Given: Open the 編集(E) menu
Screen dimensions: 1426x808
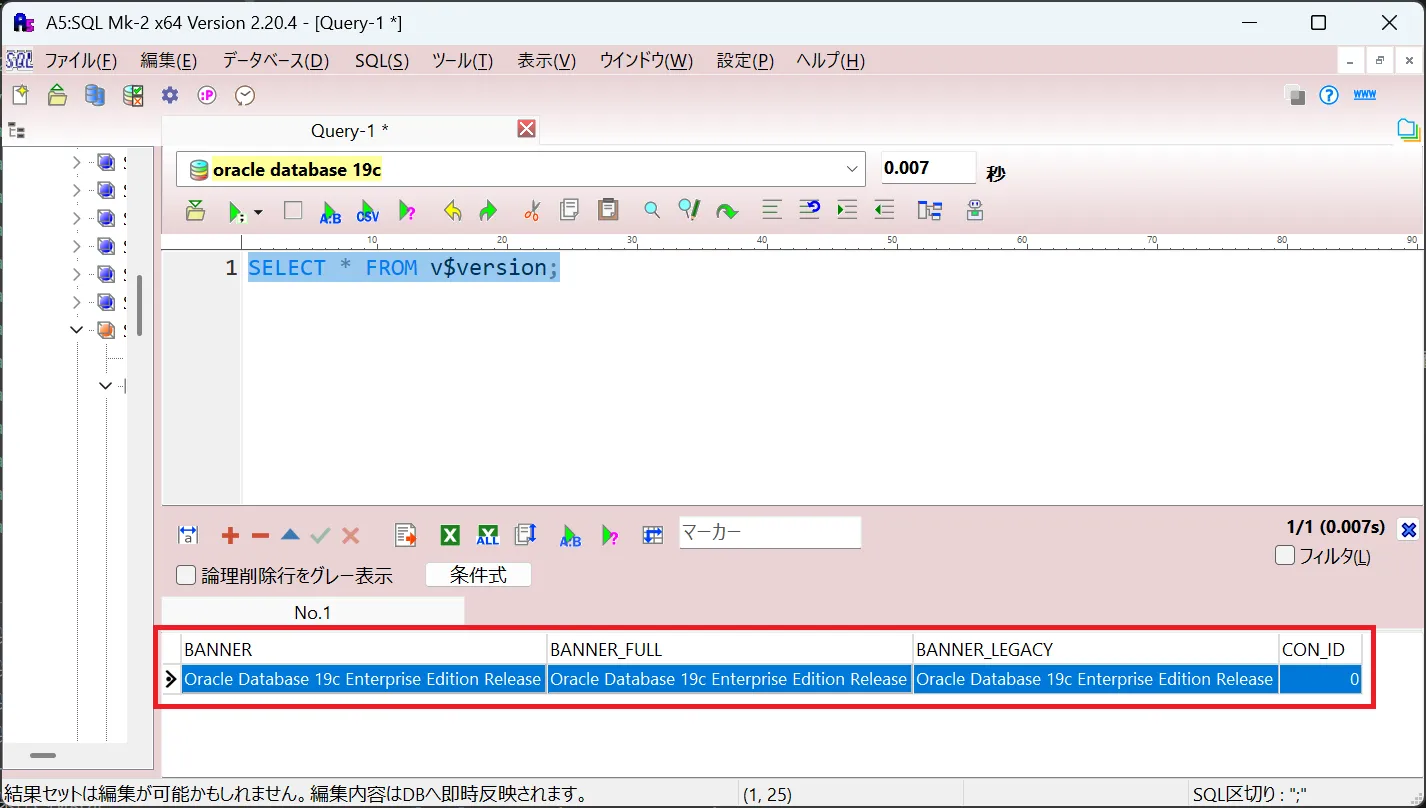Looking at the screenshot, I should coord(168,60).
